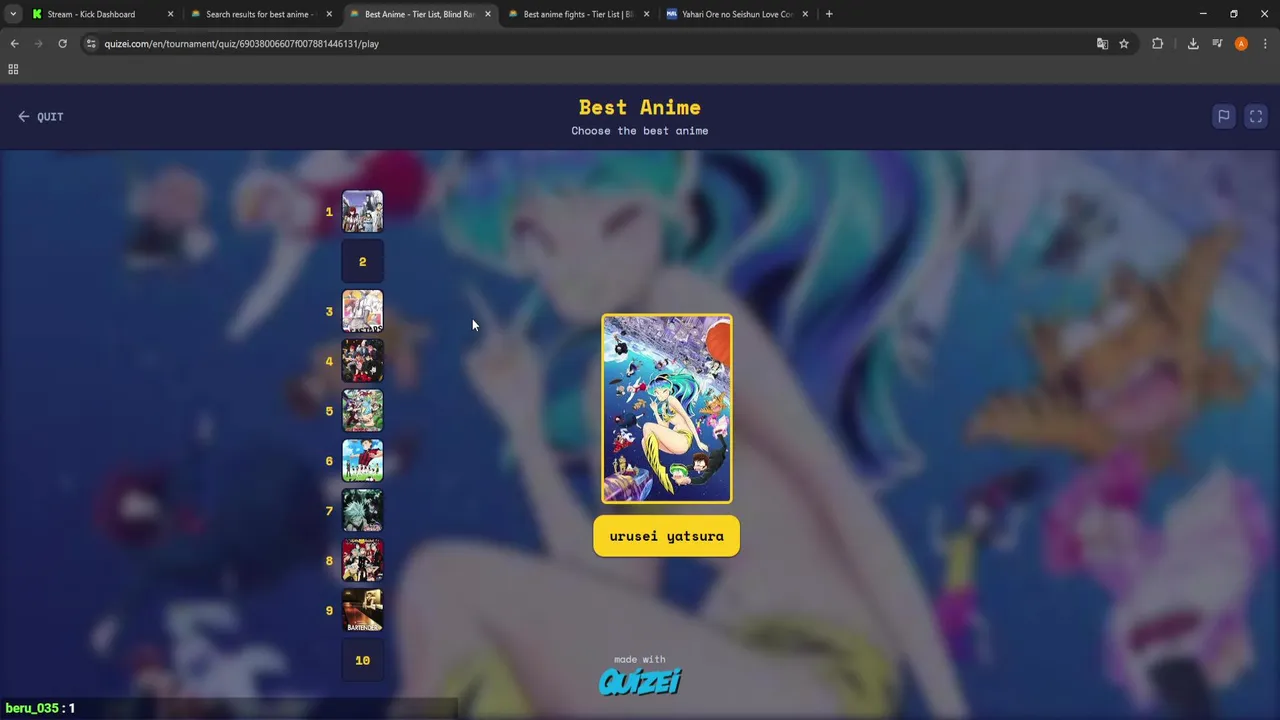Click the Urusei Yatsura poster card

(667, 408)
